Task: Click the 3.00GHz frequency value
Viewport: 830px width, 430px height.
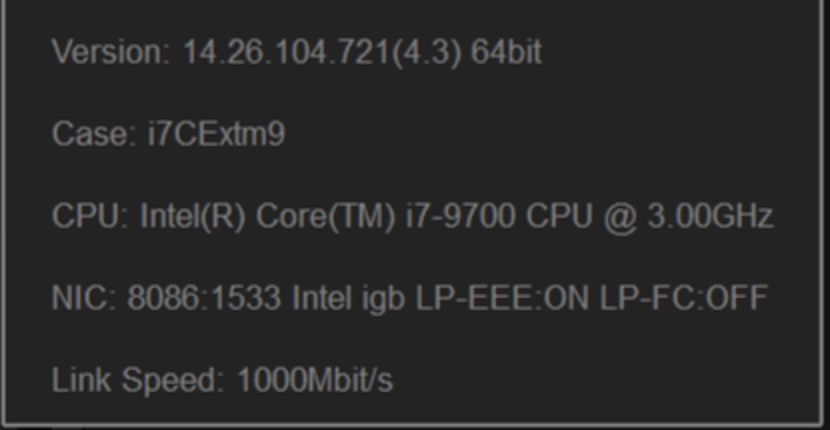Action: click(710, 216)
